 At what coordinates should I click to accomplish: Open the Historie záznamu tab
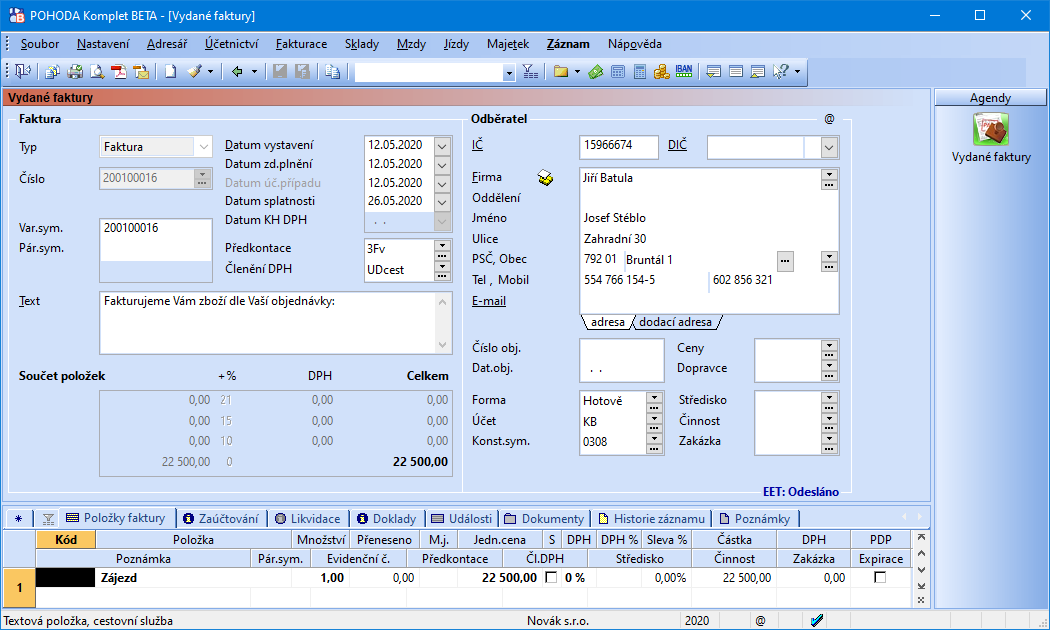point(652,519)
